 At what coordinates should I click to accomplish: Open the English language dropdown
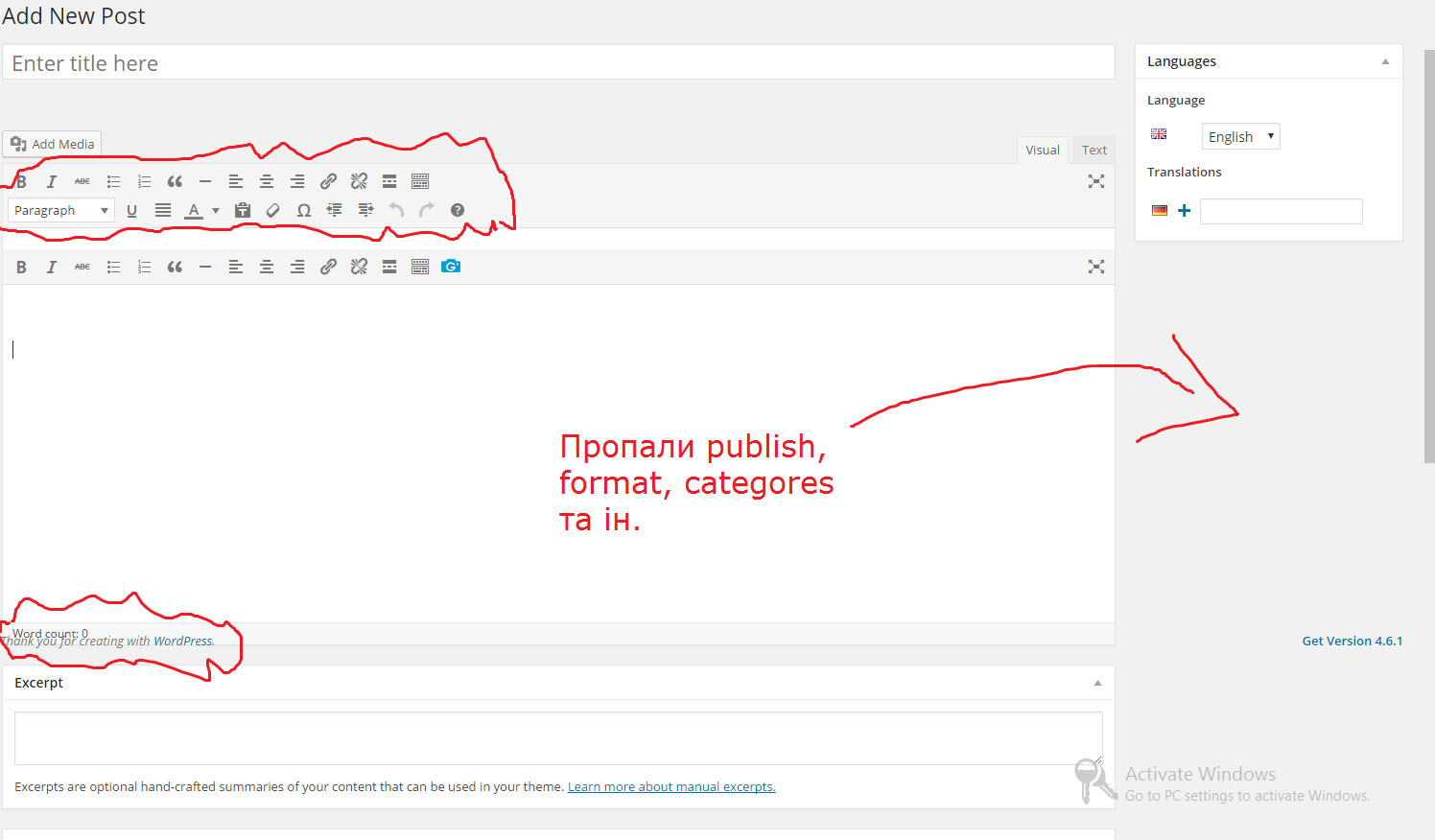click(x=1240, y=137)
